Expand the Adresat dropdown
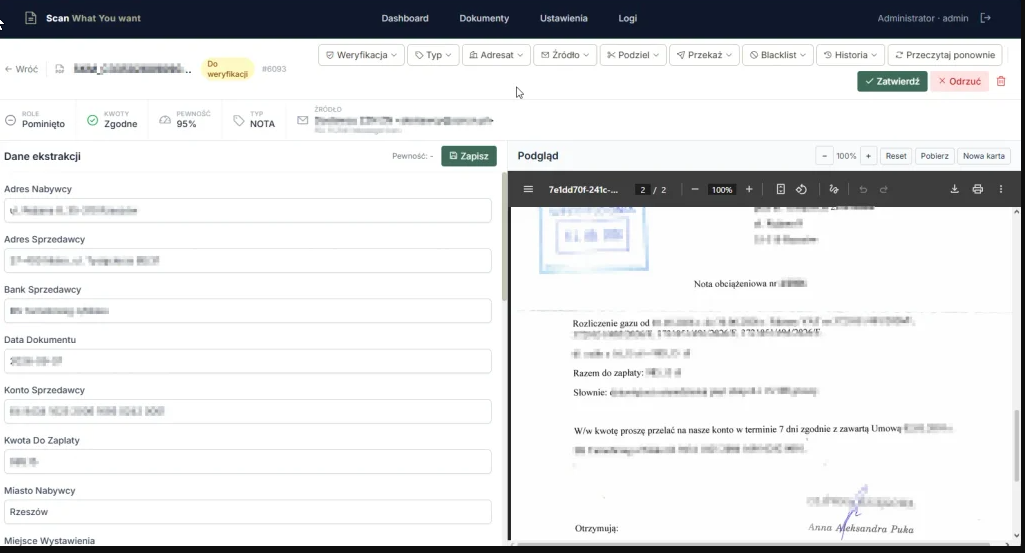The height and width of the screenshot is (553, 1025). pyautogui.click(x=497, y=55)
